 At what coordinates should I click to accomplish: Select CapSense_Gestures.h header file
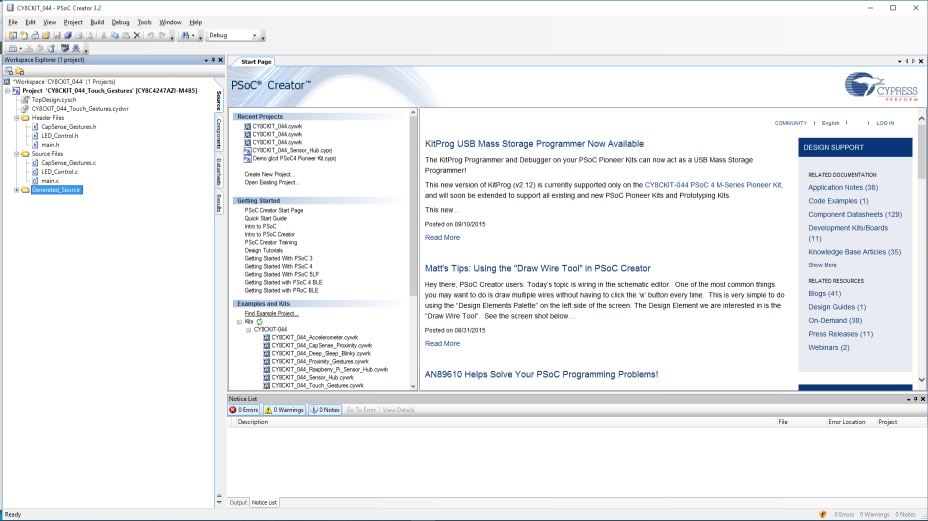tap(69, 127)
